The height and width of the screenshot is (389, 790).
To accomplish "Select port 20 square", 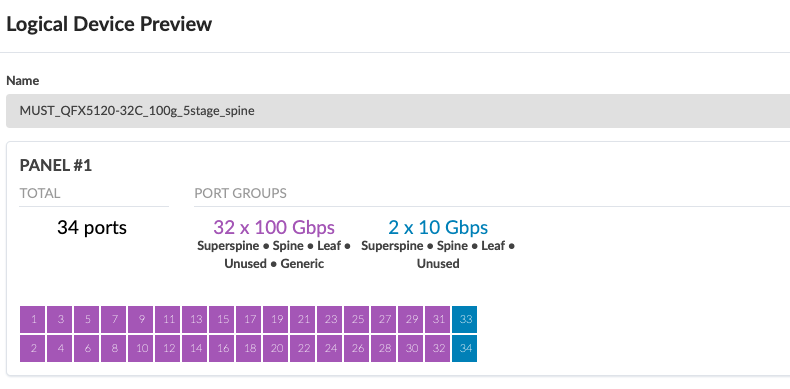I will point(276,349).
